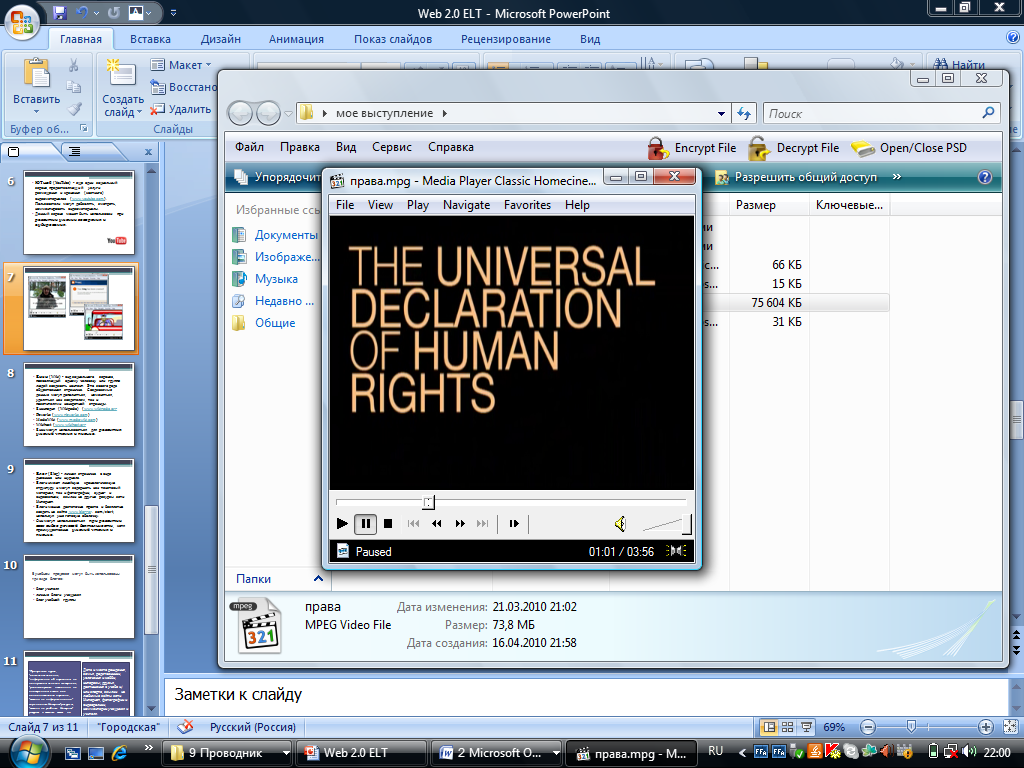The height and width of the screenshot is (768, 1024).
Task: Fast forward using increase rate button
Action: (x=460, y=523)
